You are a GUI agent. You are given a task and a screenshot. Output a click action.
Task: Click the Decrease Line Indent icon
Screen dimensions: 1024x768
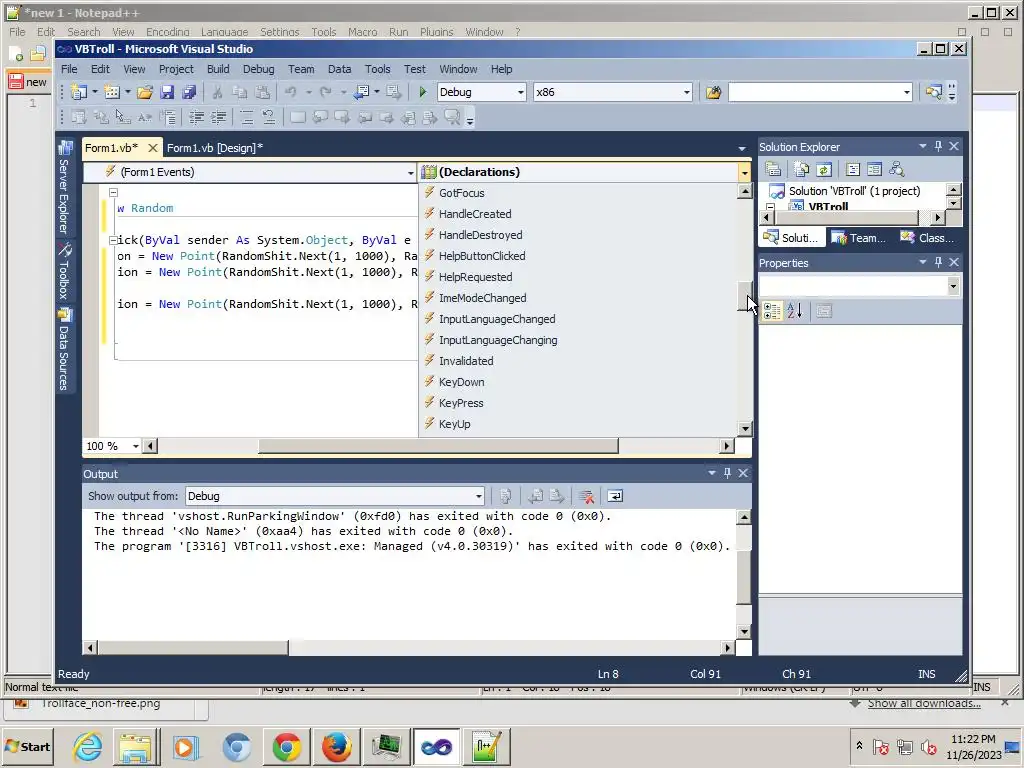coord(196,118)
